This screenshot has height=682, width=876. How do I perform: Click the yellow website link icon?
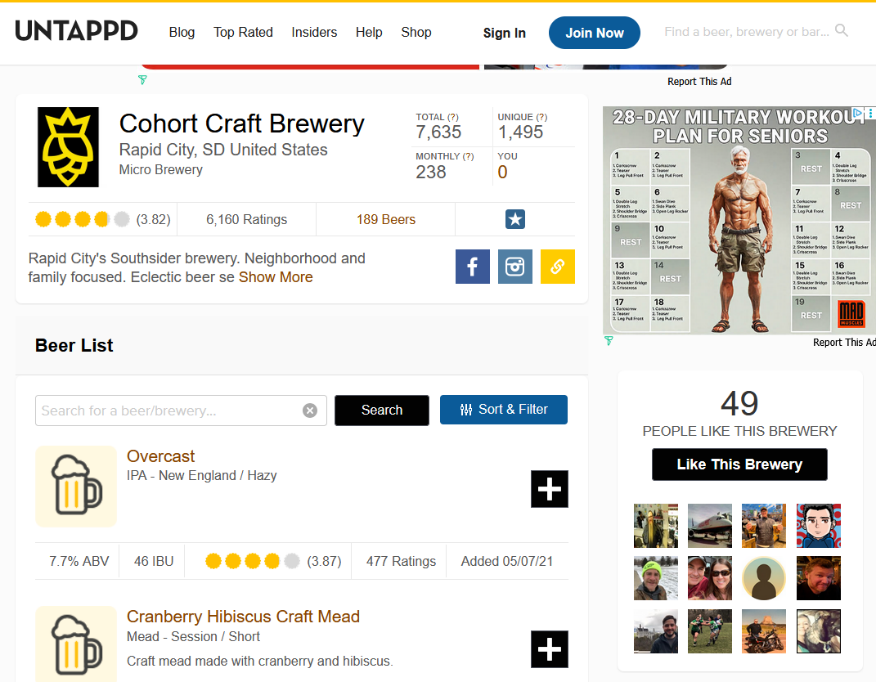(x=558, y=267)
